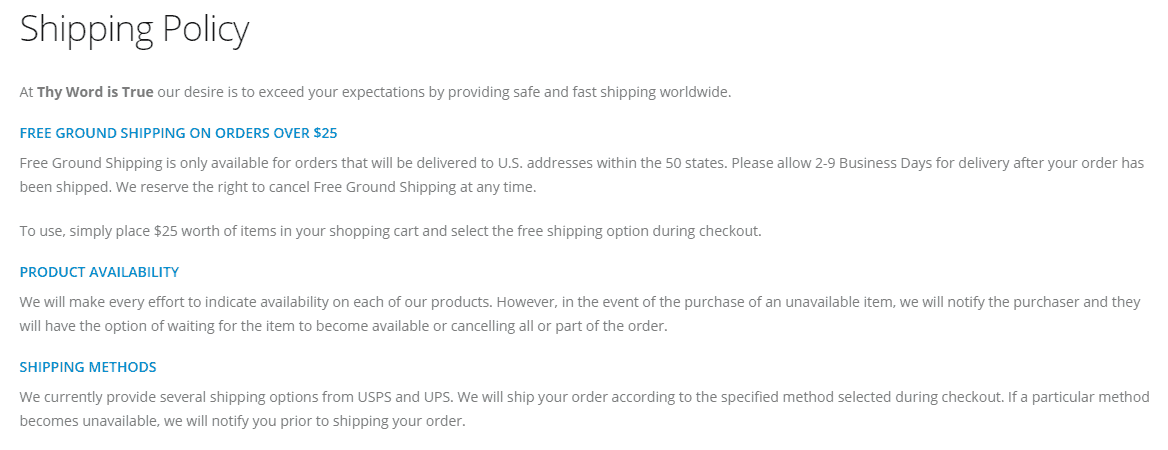Open the "FREE GROUND SHIPPING ON ORDERS OVER $25" heading
The image size is (1168, 450).
pyautogui.click(x=178, y=133)
